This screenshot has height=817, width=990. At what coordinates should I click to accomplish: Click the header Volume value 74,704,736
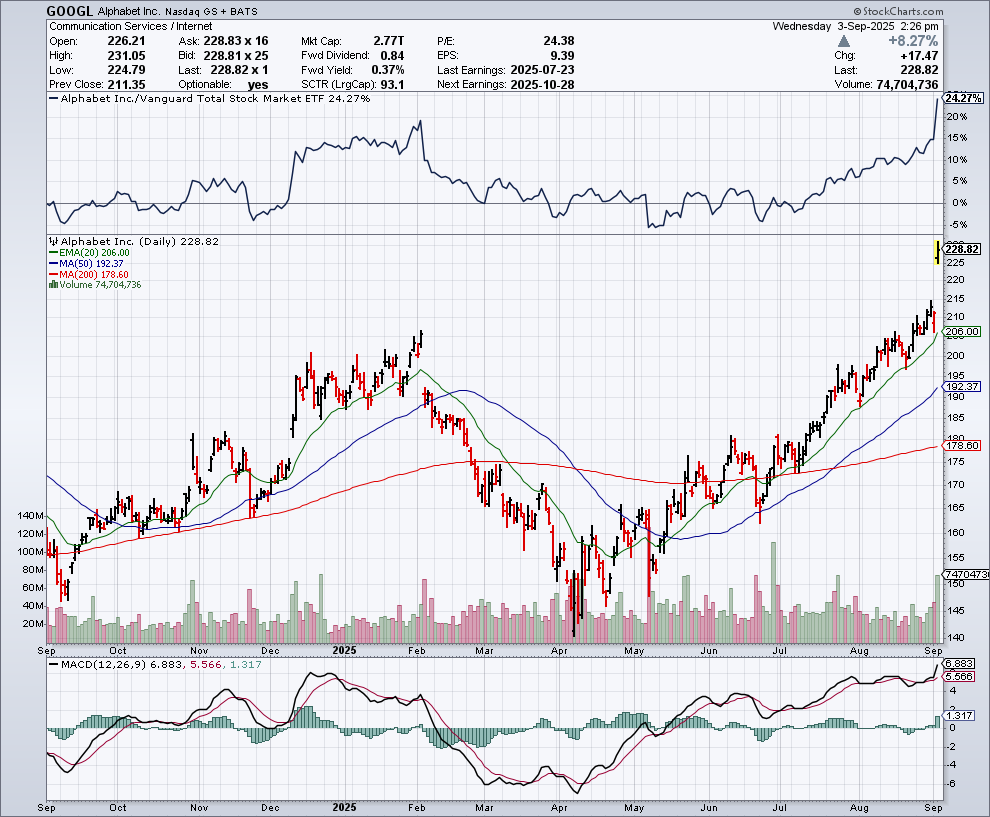(x=907, y=85)
